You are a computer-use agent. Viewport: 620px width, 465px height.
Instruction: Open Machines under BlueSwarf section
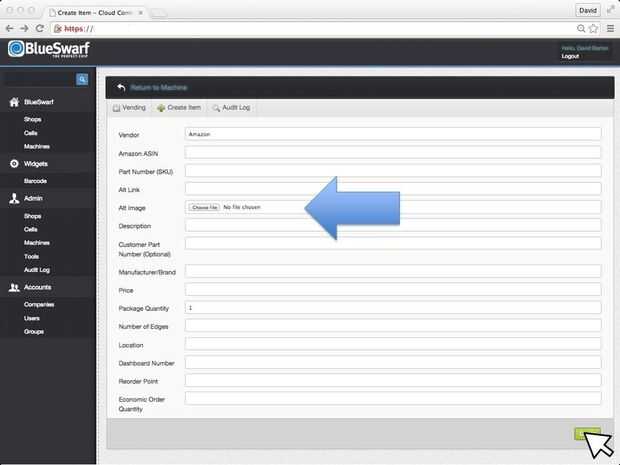pyautogui.click(x=37, y=146)
